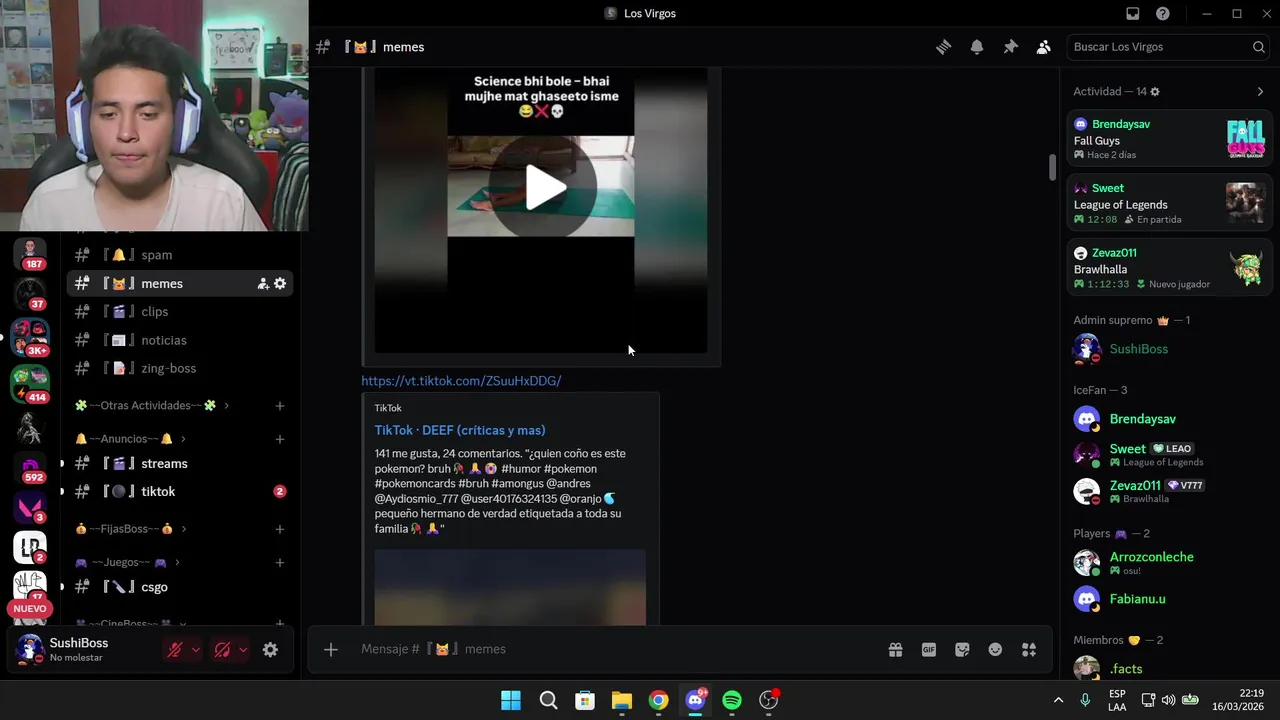Open SushiBoss profile in member list
Screen dimensions: 1280x720
[1169, 349]
